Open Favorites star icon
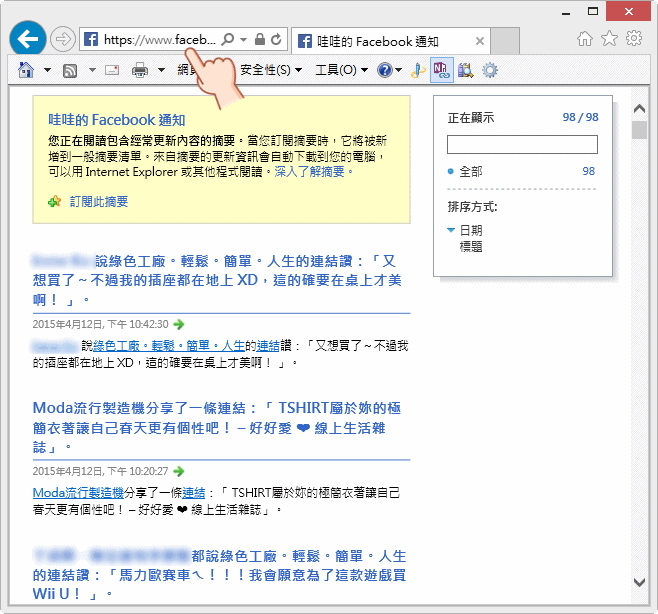Screen dimensions: 658x614 (x=609, y=38)
